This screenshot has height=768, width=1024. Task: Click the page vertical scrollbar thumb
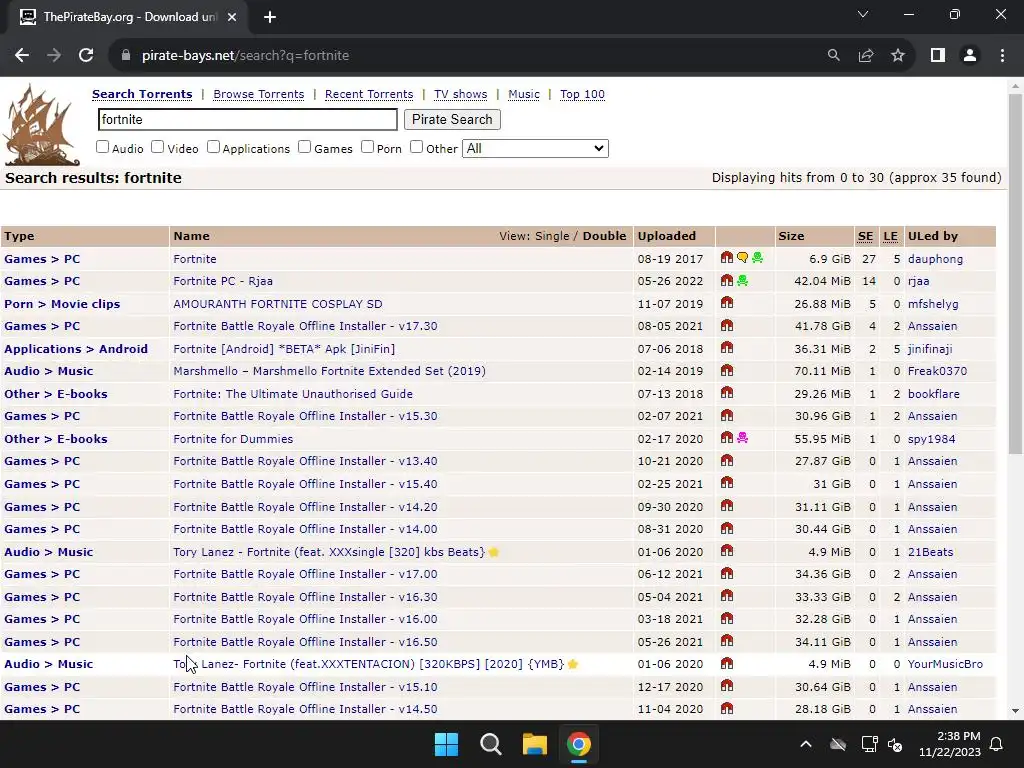pos(1015,274)
